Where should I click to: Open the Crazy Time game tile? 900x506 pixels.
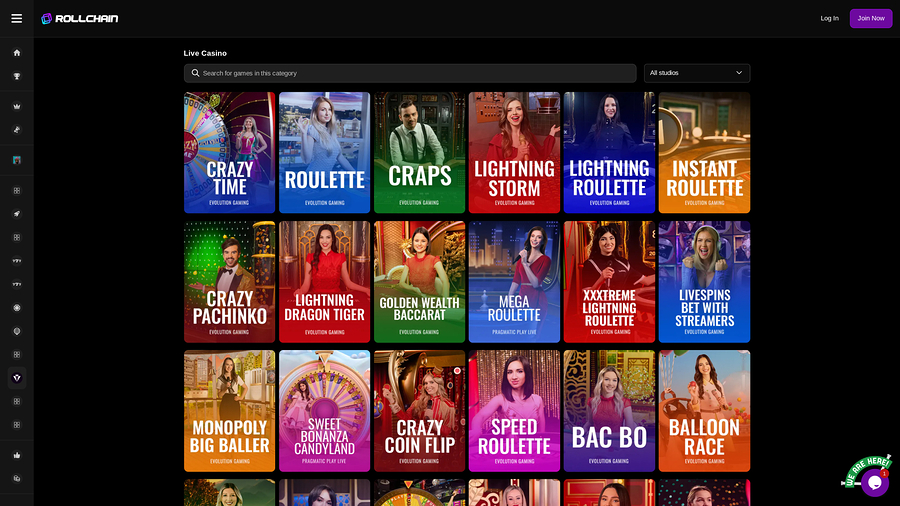229,152
